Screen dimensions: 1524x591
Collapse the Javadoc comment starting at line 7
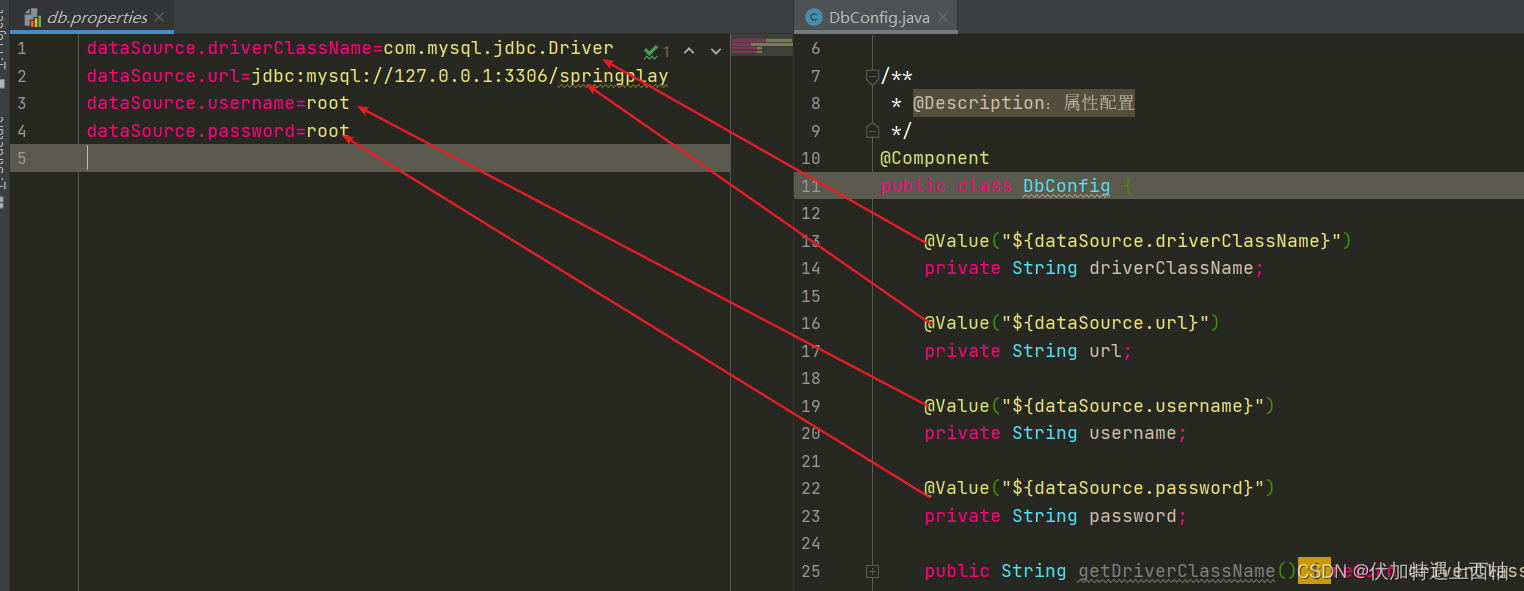[x=872, y=76]
